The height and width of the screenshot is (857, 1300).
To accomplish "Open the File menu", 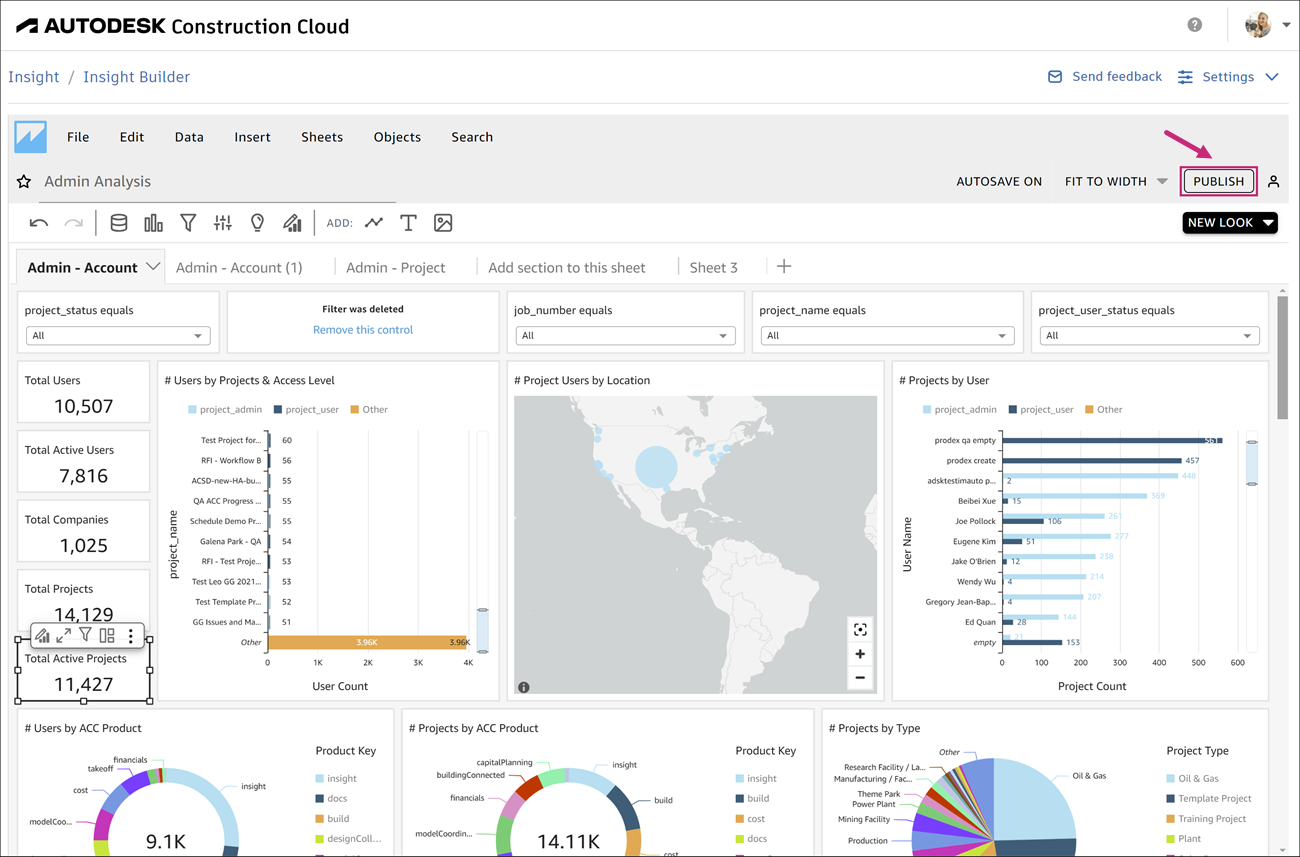I will (x=78, y=137).
